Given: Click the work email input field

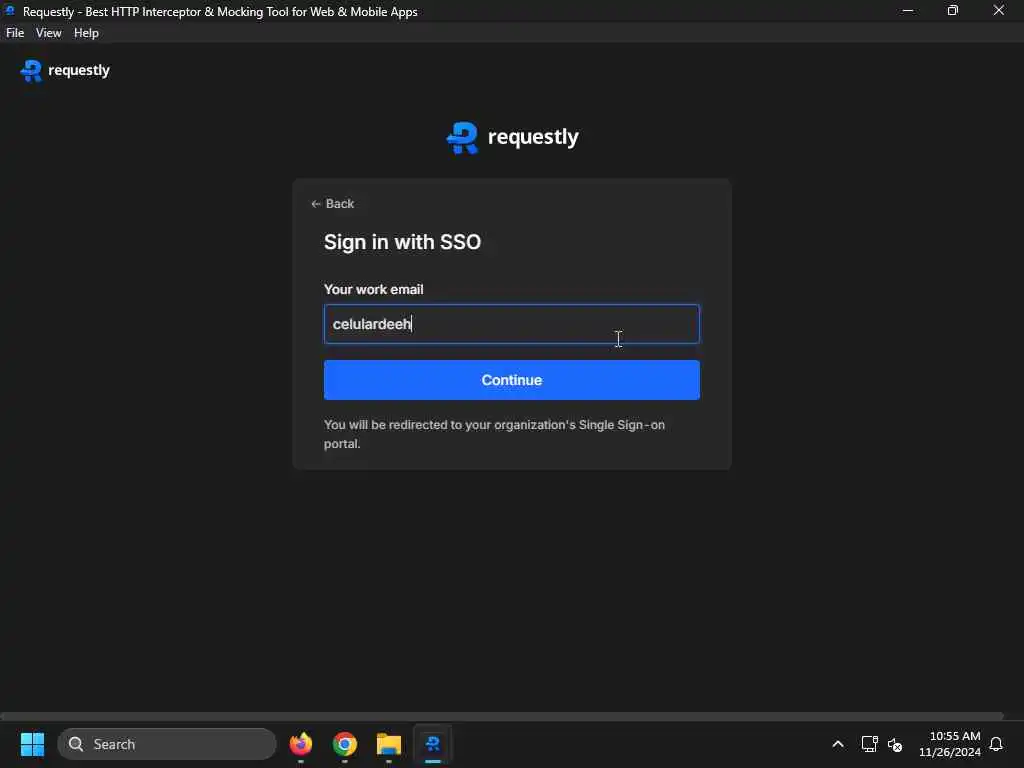Looking at the screenshot, I should click(511, 324).
